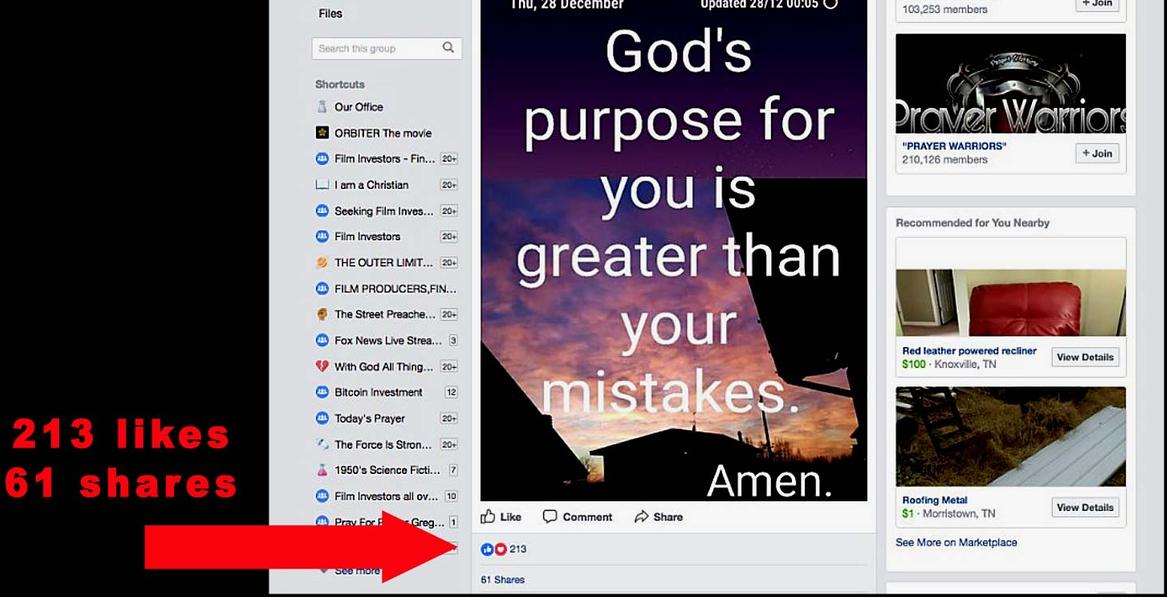Image resolution: width=1167 pixels, height=597 pixels.
Task: Click the Search this group field
Action: [386, 48]
